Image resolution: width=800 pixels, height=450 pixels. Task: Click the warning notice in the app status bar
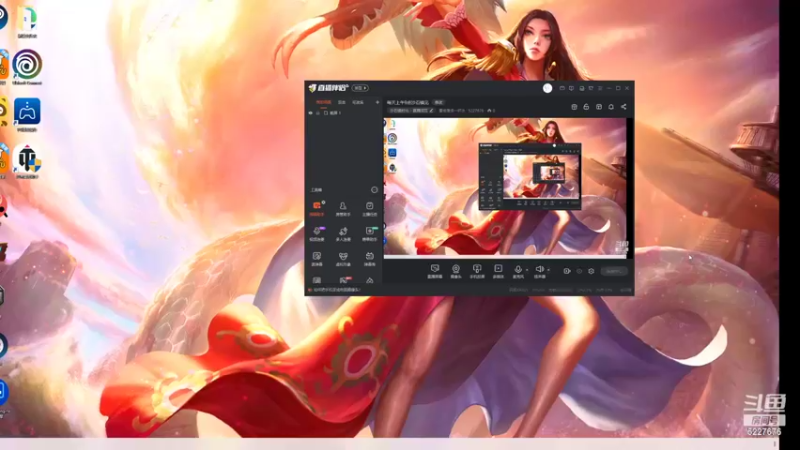[334, 290]
